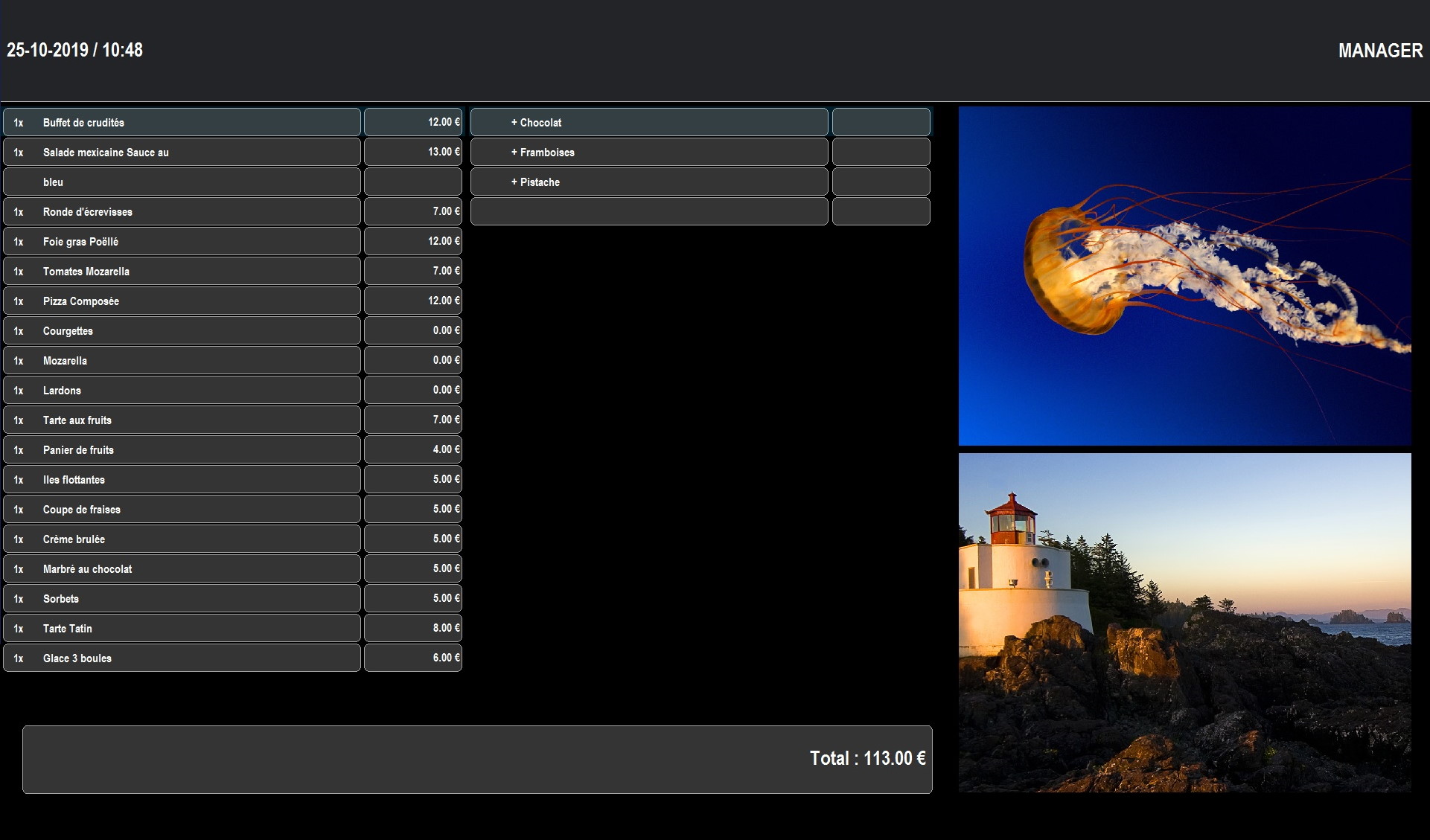Viewport: 1430px width, 840px height.
Task: Select the + Chocolat option
Action: [649, 122]
